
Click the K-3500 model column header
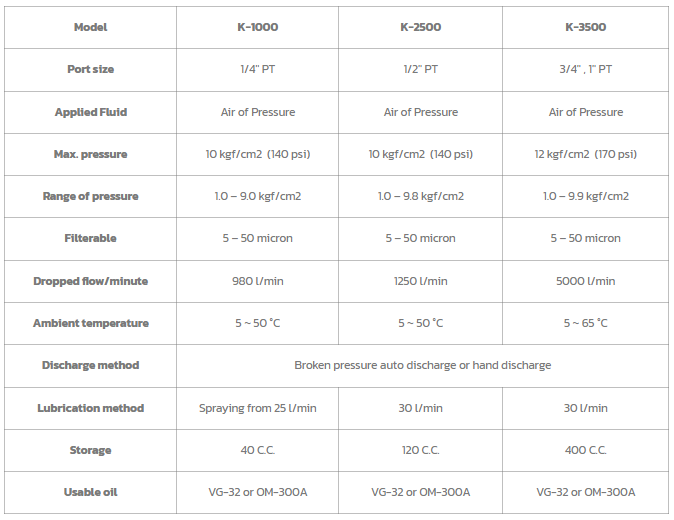point(585,27)
